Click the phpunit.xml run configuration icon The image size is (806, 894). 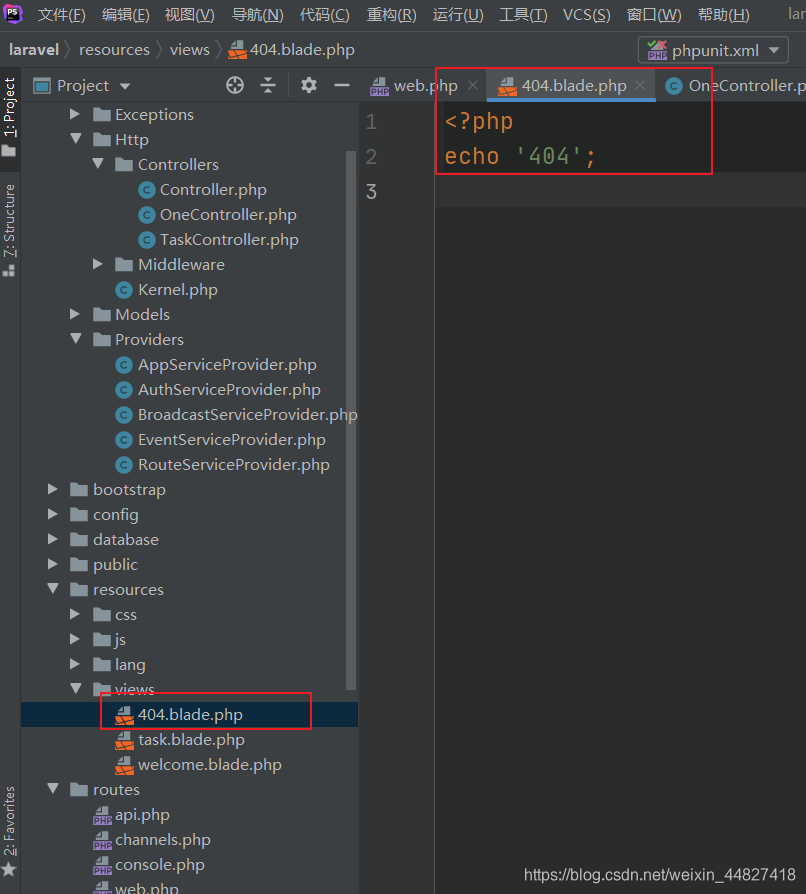(x=657, y=50)
